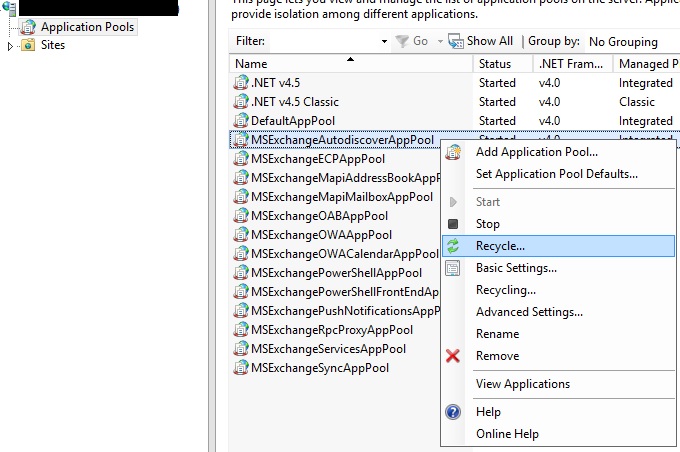Screen dimensions: 680x452
Task: Click the MSExchangePowerShellAppPool icon
Action: (x=241, y=273)
